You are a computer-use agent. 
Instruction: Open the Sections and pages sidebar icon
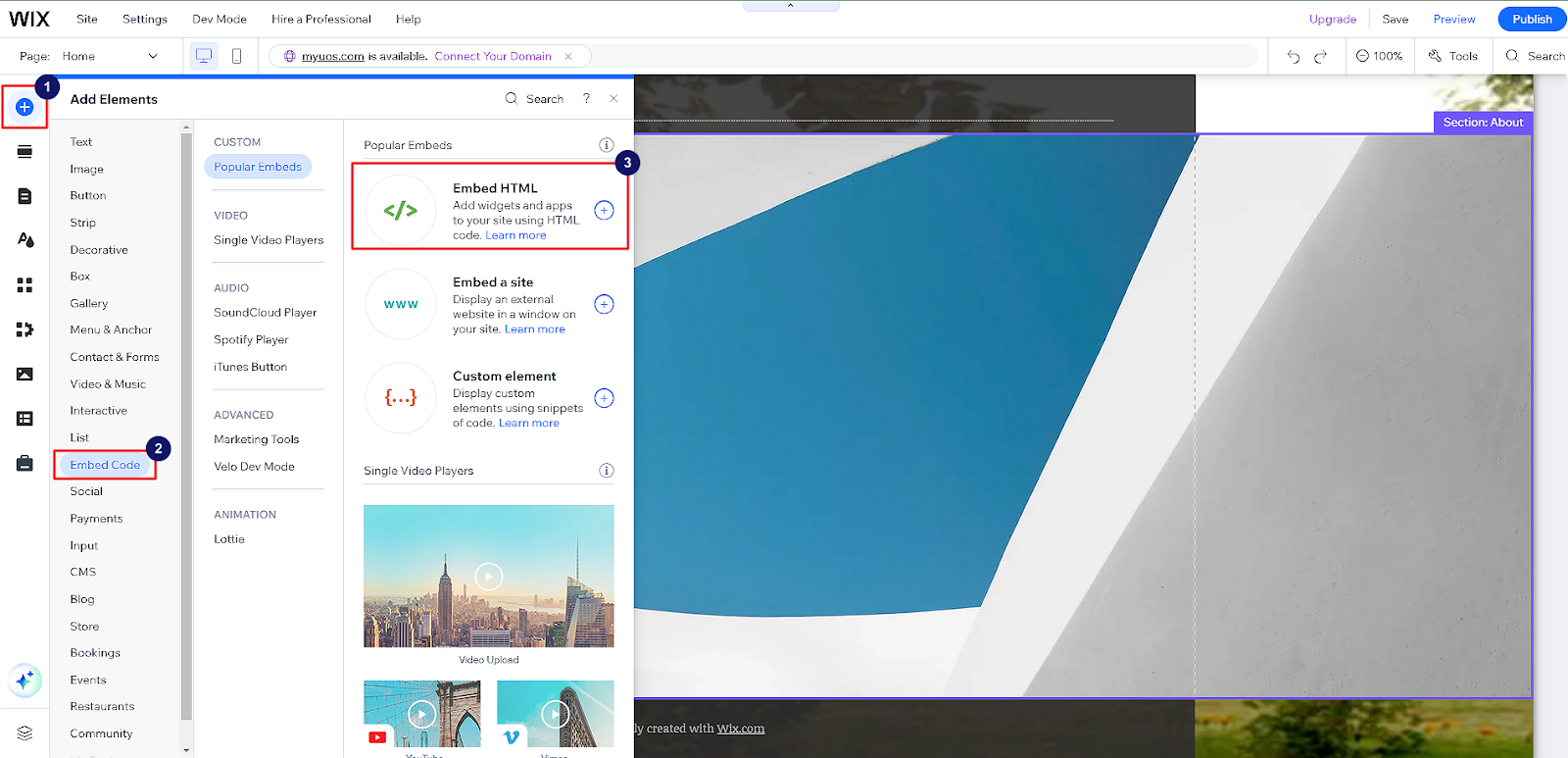(x=24, y=151)
